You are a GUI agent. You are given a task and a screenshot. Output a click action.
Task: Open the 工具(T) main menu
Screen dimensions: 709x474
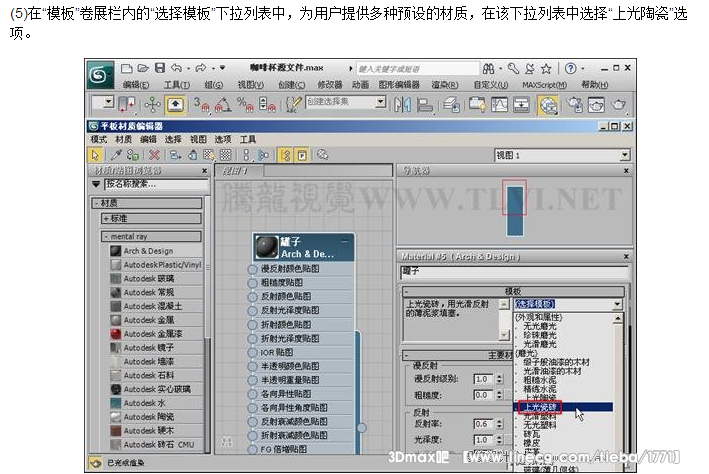pos(177,85)
